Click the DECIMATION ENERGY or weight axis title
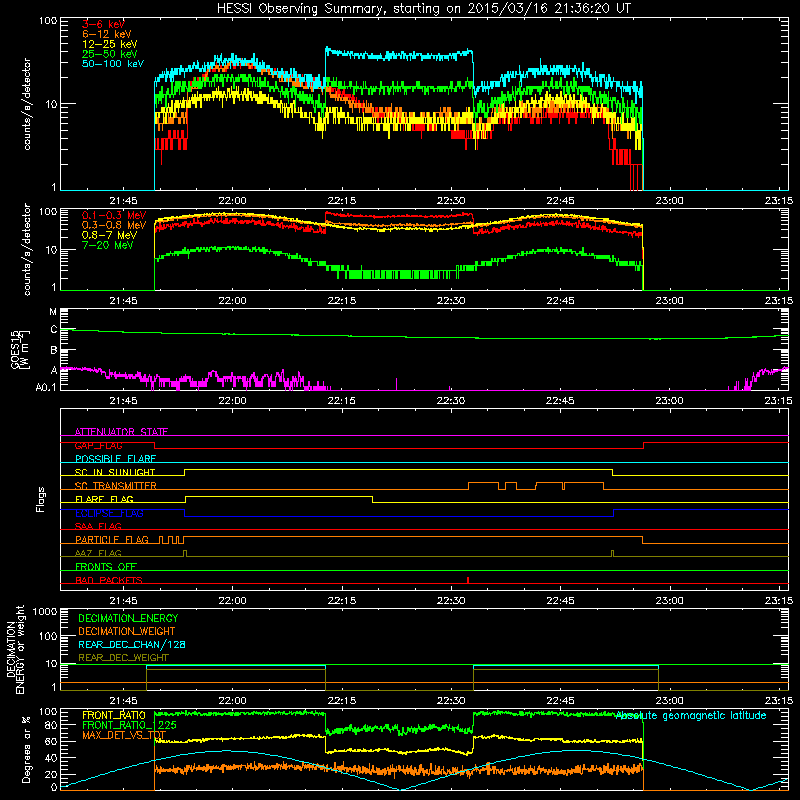Viewport: 800px width, 800px height. tap(15, 649)
